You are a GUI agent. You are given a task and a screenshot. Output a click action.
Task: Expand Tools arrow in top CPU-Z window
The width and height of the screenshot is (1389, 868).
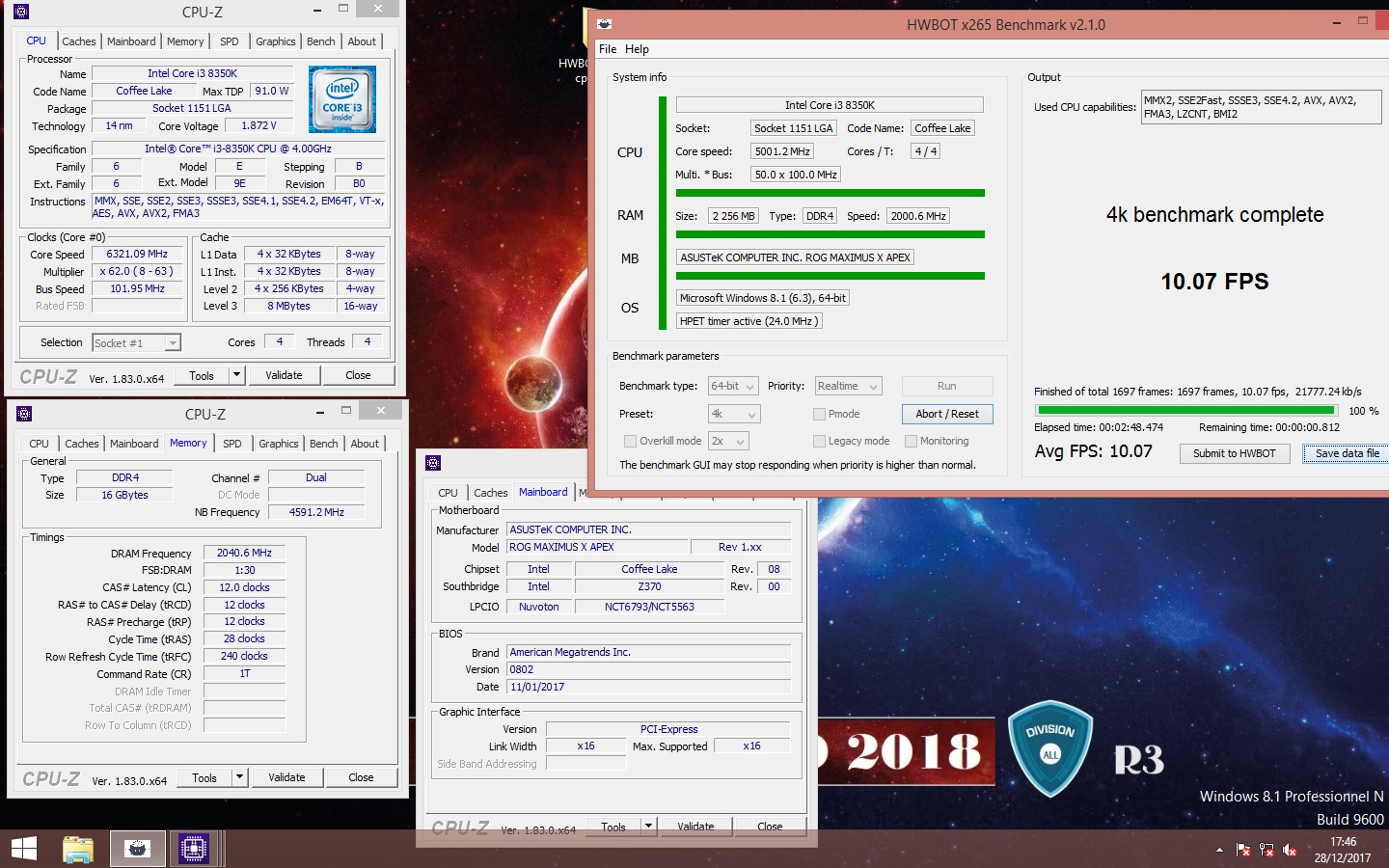(x=236, y=375)
